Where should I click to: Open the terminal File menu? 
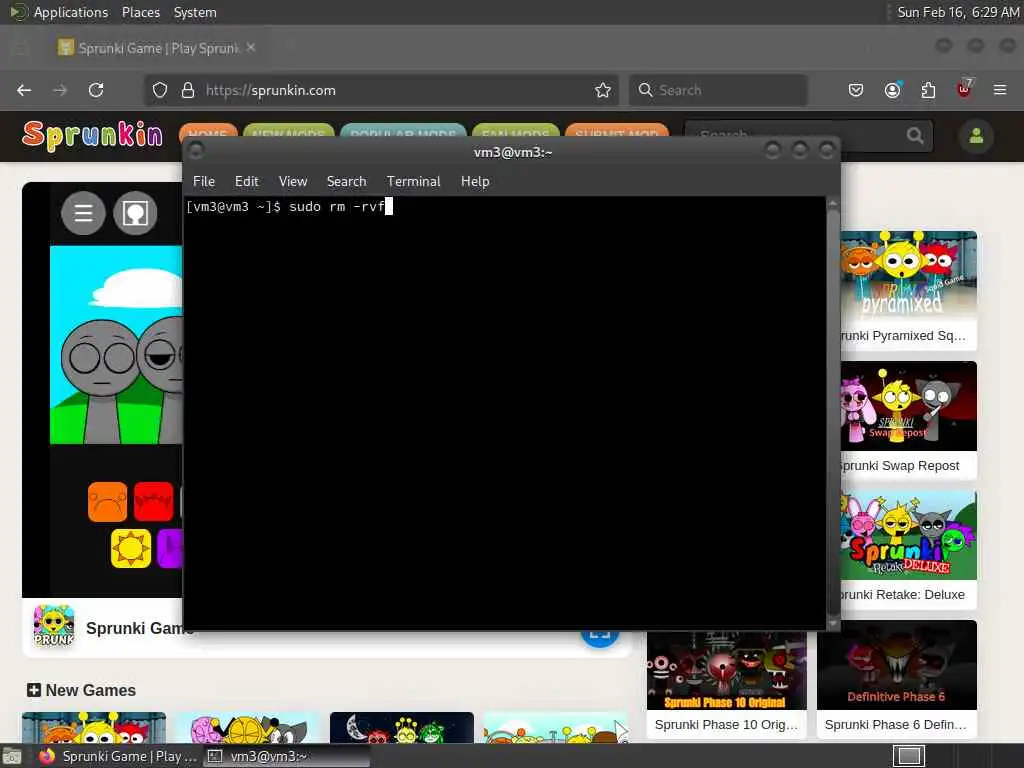(x=204, y=182)
